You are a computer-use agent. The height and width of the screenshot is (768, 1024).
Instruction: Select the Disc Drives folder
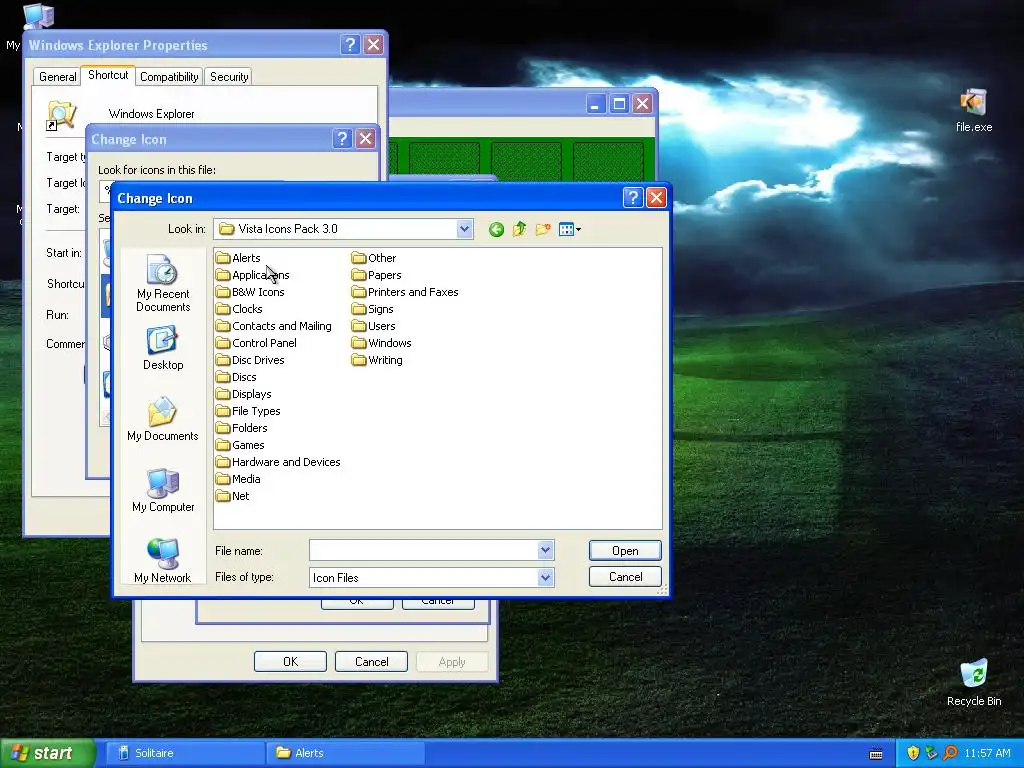coord(250,360)
